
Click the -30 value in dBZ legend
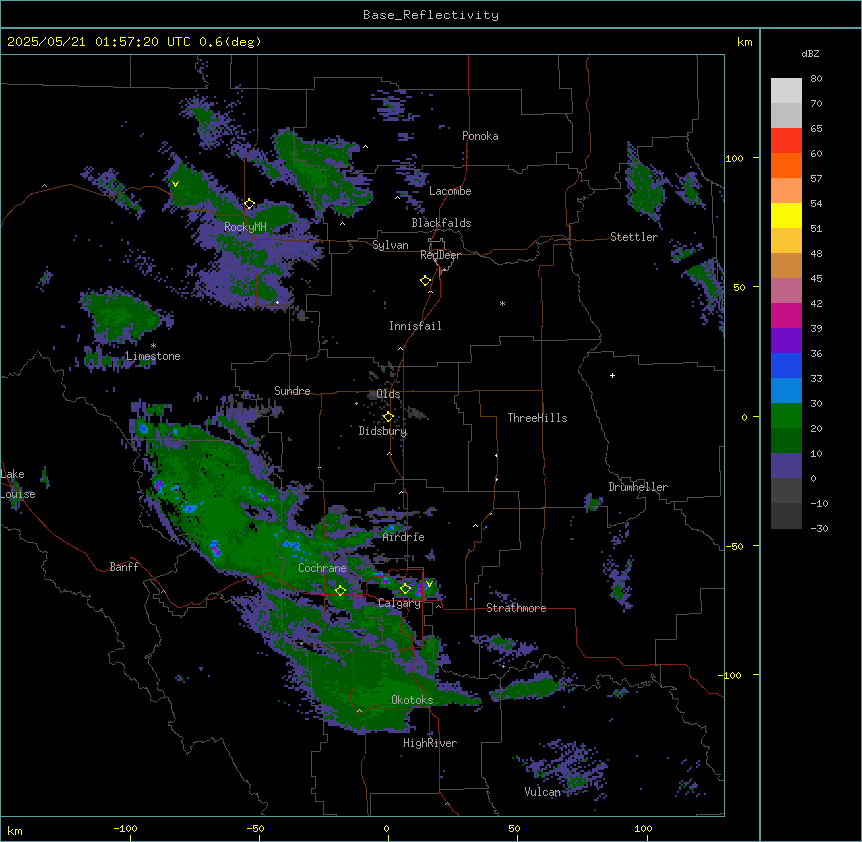click(x=819, y=528)
